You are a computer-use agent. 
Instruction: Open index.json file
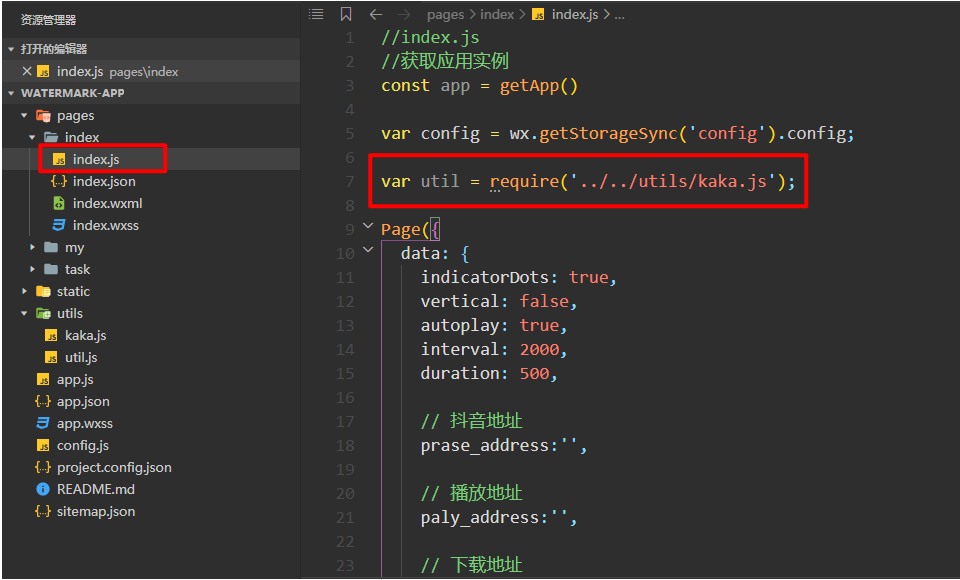click(104, 181)
